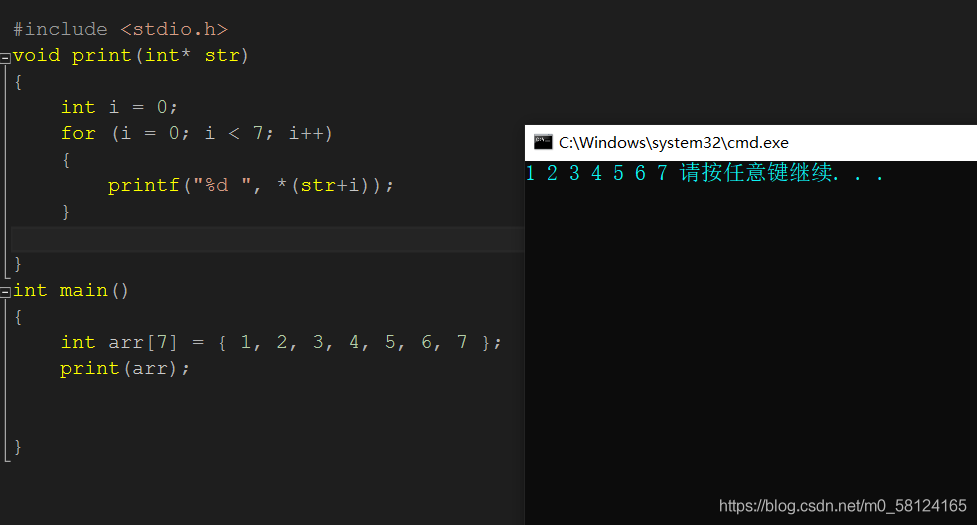Image resolution: width=977 pixels, height=525 pixels.
Task: Click the 'int i = 0;' declaration line
Action: coord(119,107)
